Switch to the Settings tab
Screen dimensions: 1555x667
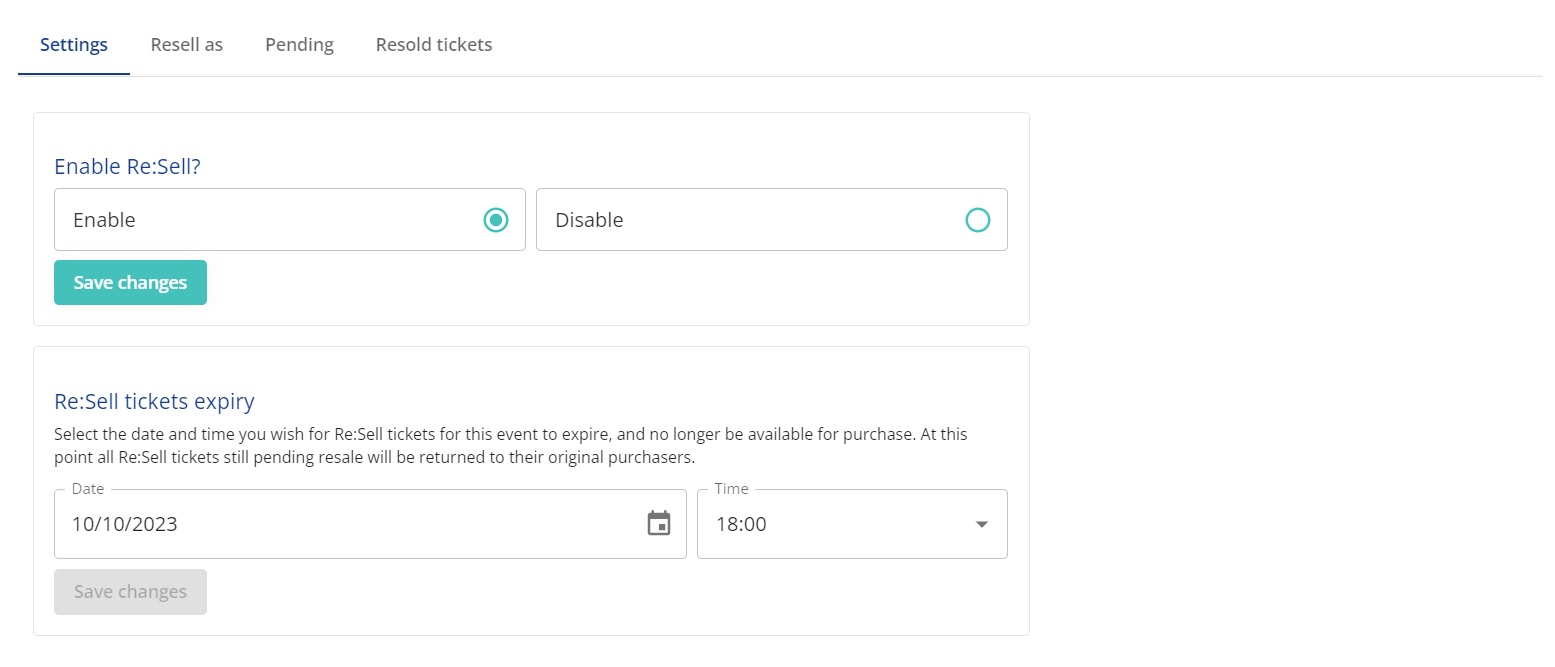(74, 45)
